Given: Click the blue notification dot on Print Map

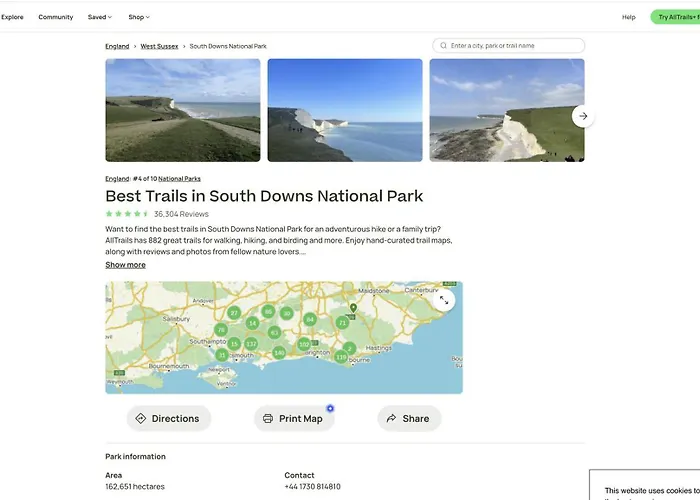Looking at the screenshot, I should point(330,408).
